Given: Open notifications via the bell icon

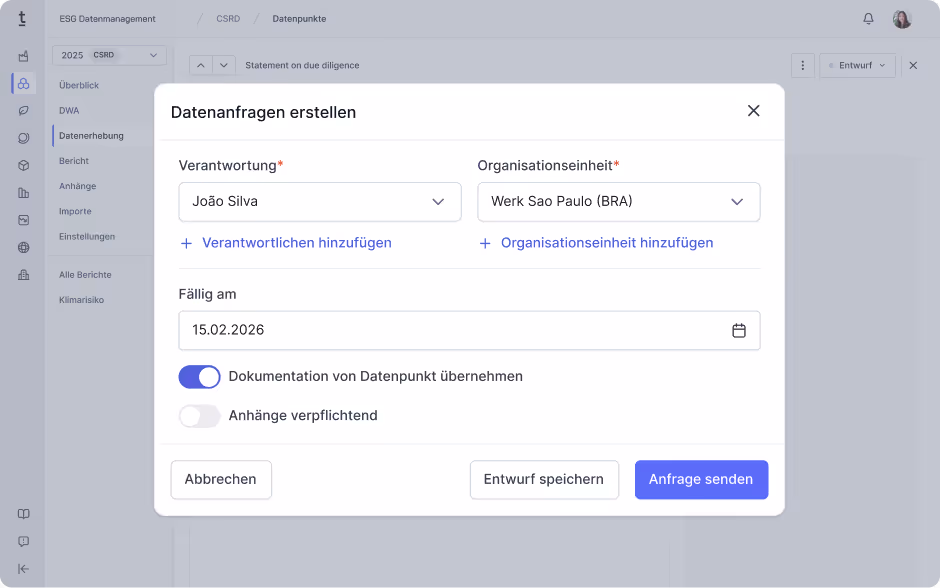Looking at the screenshot, I should pyautogui.click(x=868, y=18).
